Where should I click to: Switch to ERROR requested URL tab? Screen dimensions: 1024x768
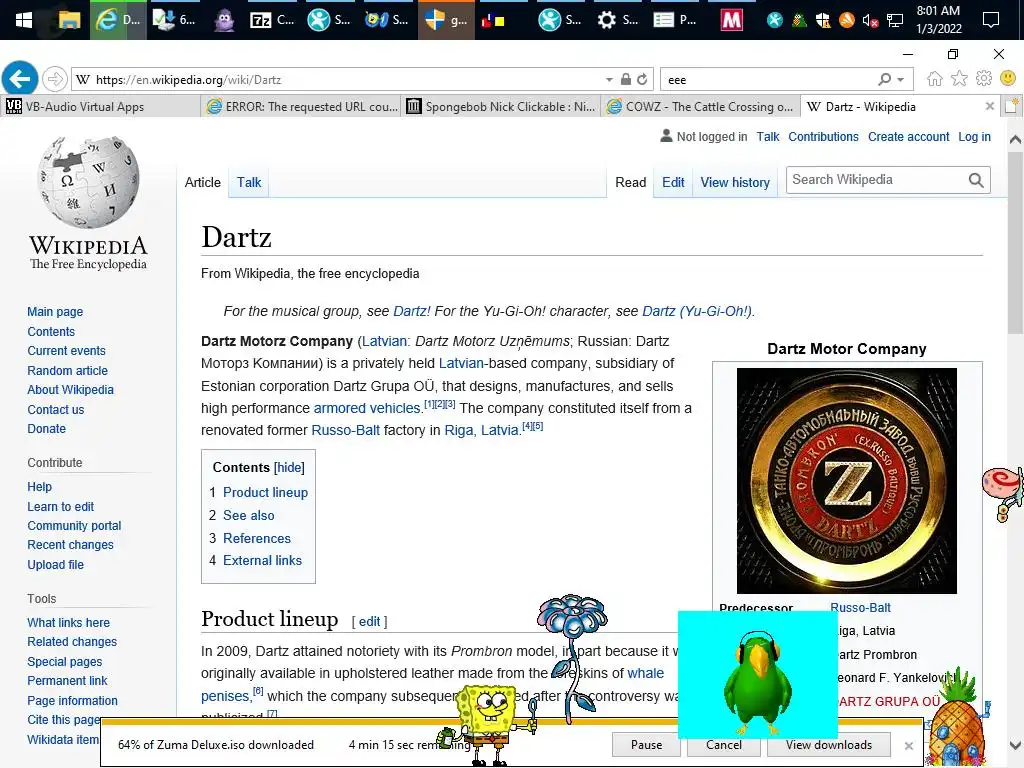tap(301, 106)
